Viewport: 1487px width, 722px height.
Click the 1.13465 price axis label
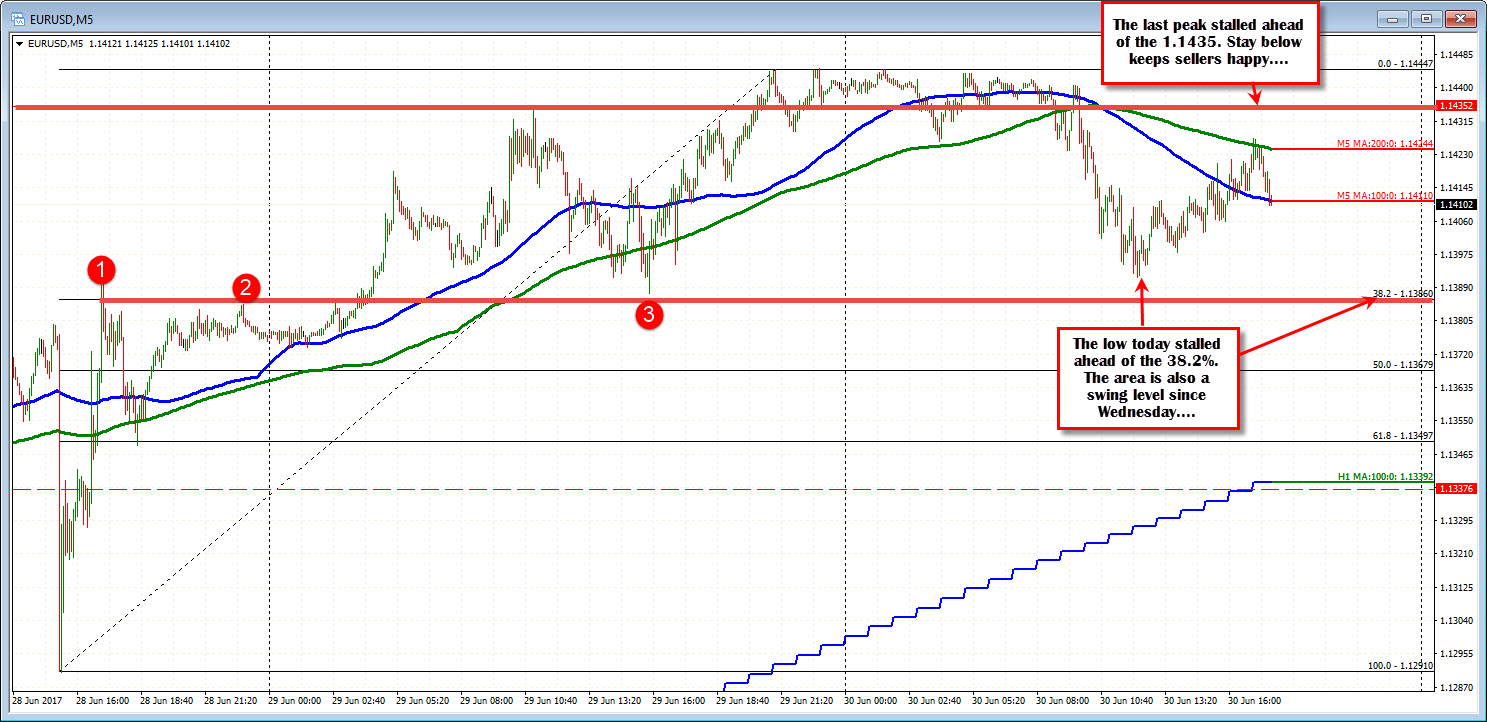click(1455, 455)
